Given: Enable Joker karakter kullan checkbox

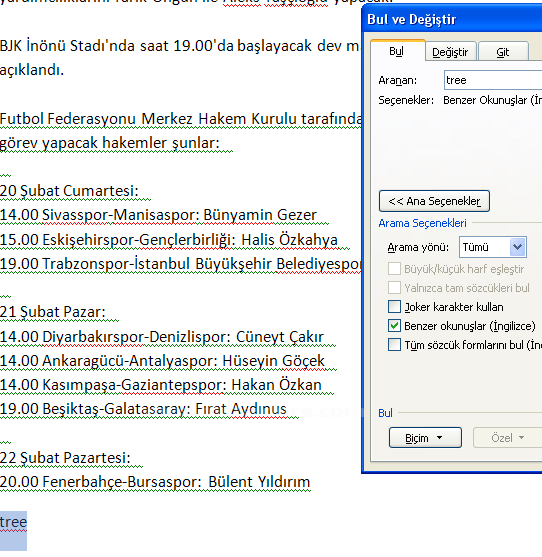Looking at the screenshot, I should coord(394,307).
